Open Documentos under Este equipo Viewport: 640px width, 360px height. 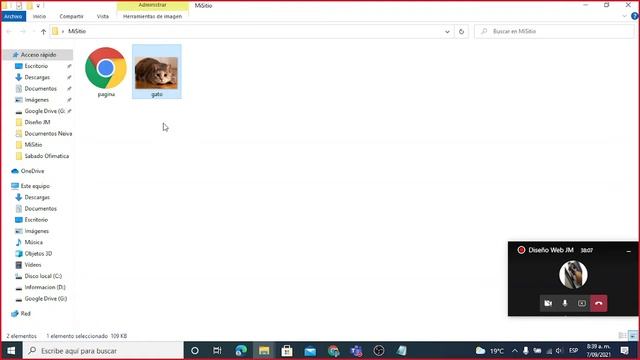pos(40,209)
